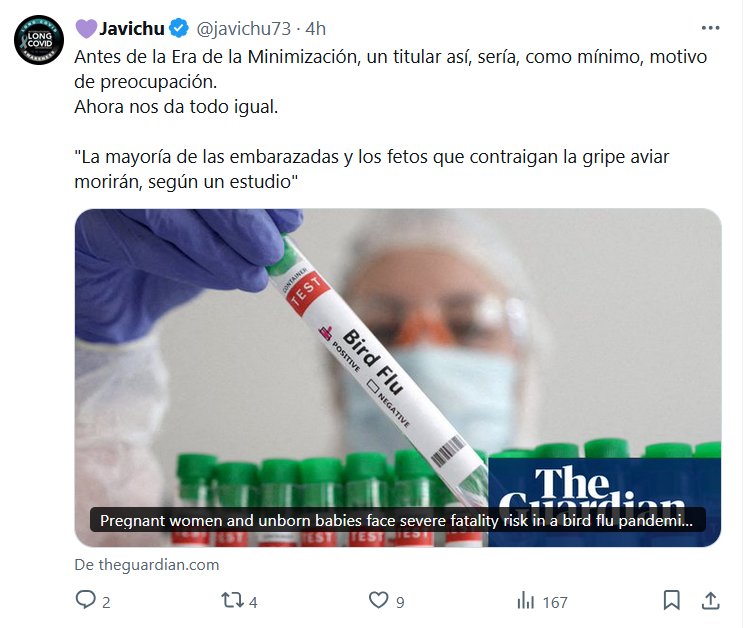
Task: Open view analytics bar chart icon
Action: point(526,600)
